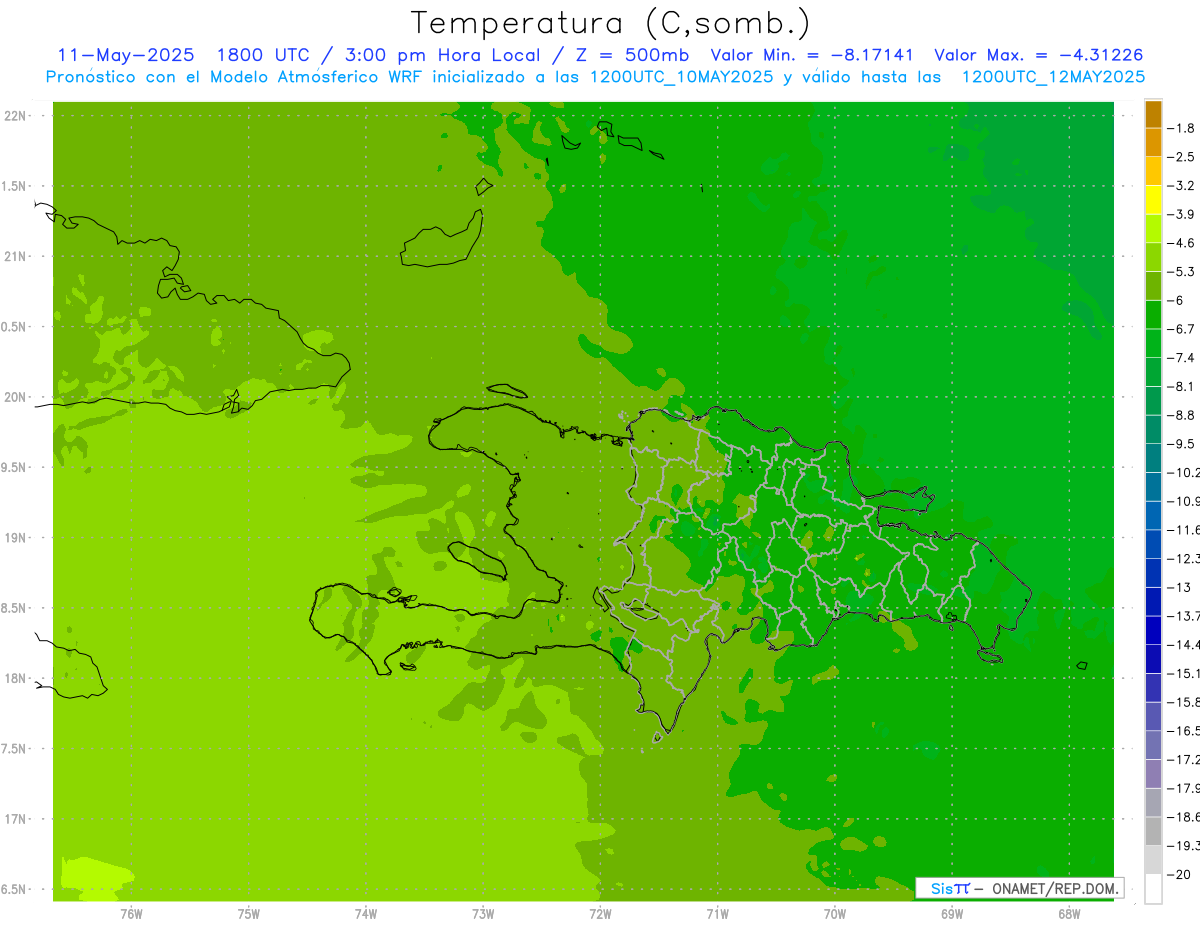Screen dimensions: 1200x927
Task: Click the '76W' longitude label
Action: point(131,913)
